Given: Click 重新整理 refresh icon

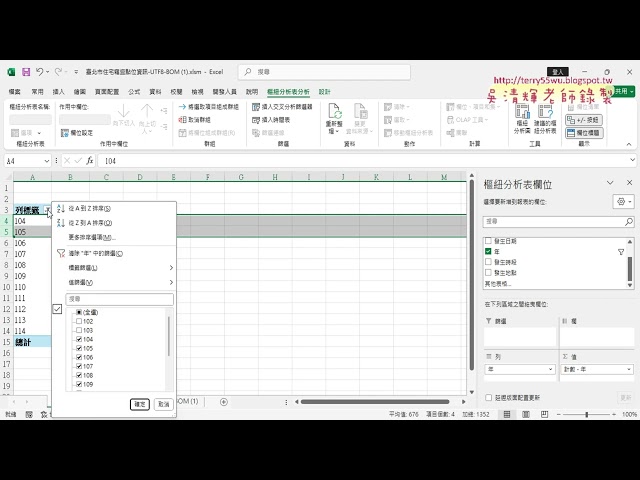Looking at the screenshot, I should click(x=334, y=112).
